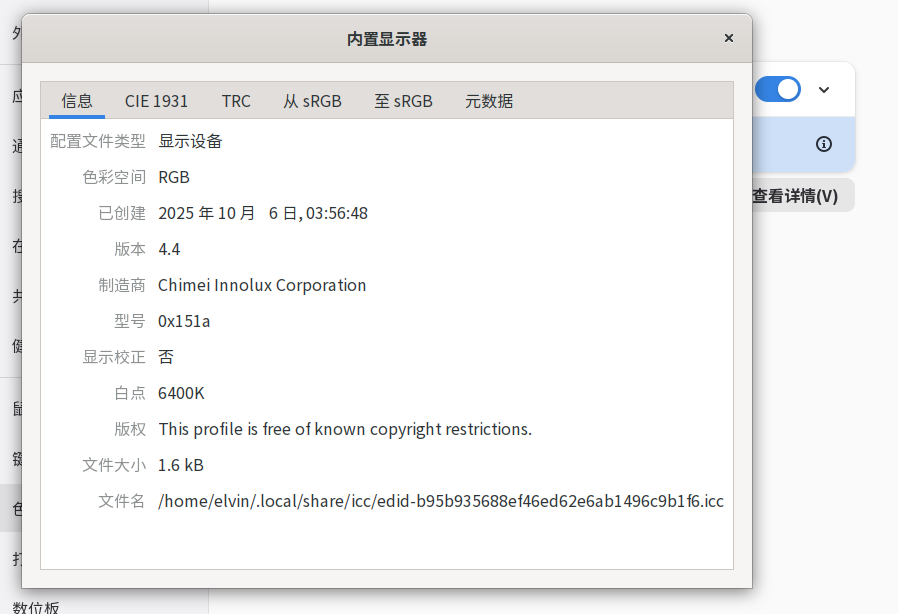Open the CIE 1931 tab
Viewport: 898px width, 614px height.
(x=156, y=101)
